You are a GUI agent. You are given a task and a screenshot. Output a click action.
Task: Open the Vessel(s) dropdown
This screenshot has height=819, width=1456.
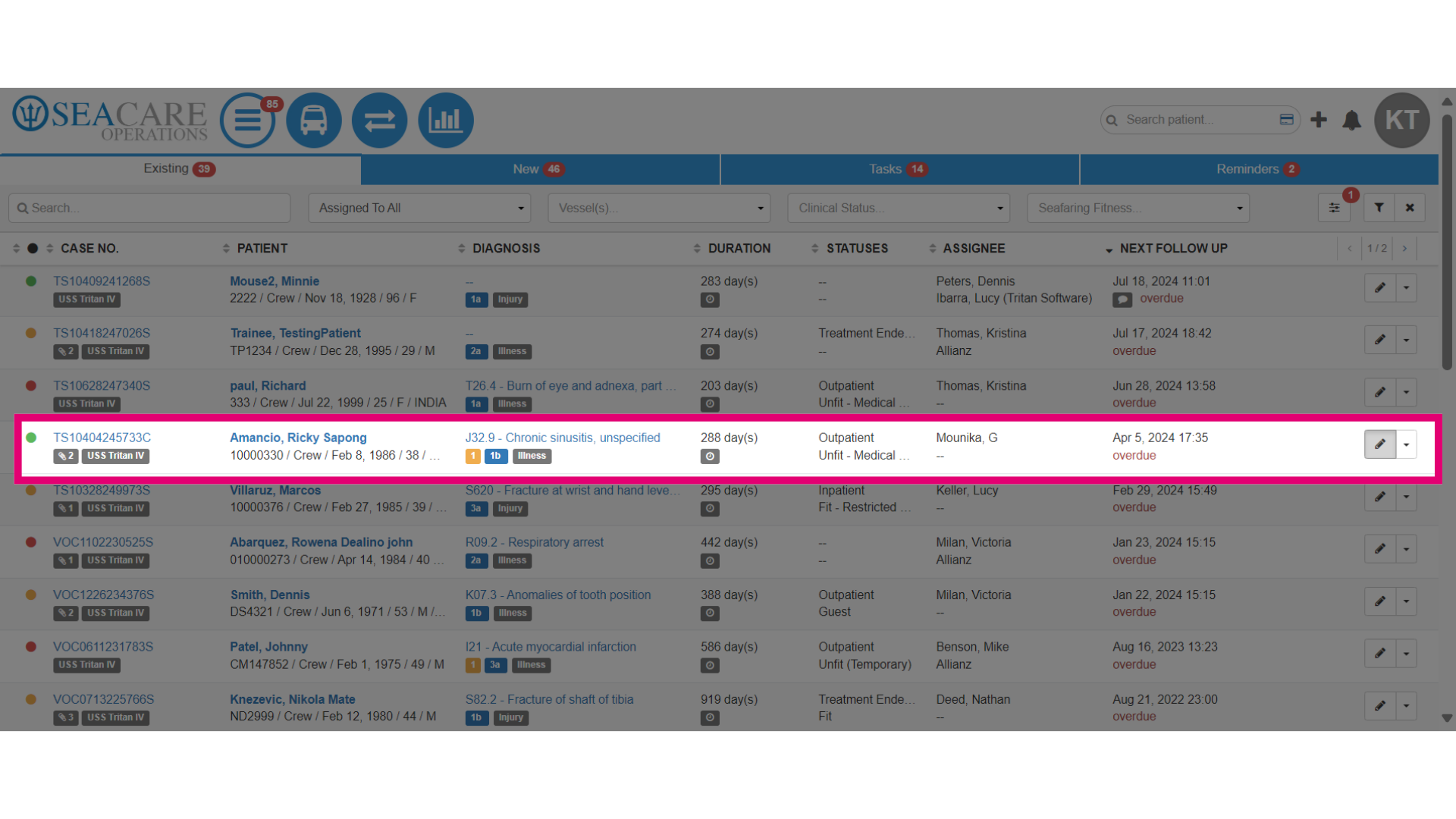(x=659, y=208)
